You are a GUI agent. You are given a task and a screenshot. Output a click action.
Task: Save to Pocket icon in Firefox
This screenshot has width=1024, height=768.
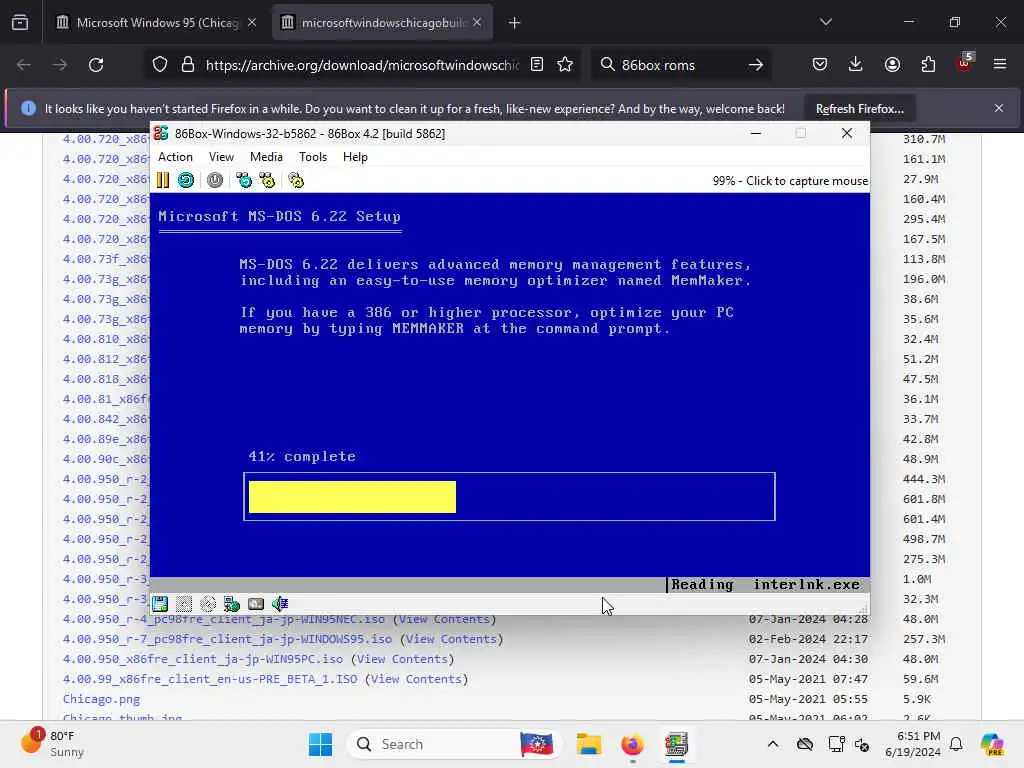click(x=820, y=65)
